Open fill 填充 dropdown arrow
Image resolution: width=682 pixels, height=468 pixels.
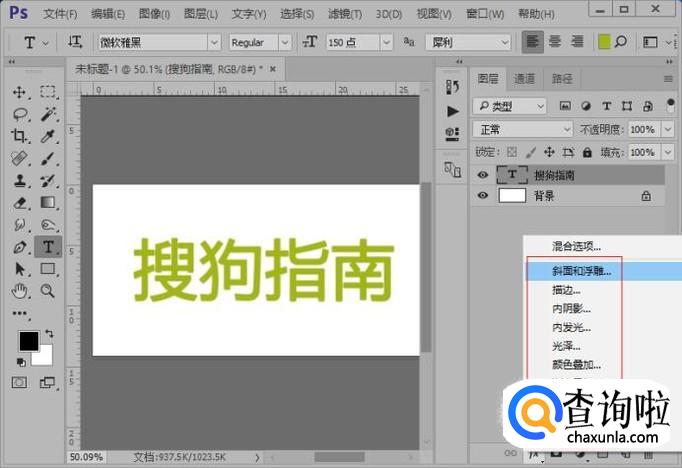668,152
